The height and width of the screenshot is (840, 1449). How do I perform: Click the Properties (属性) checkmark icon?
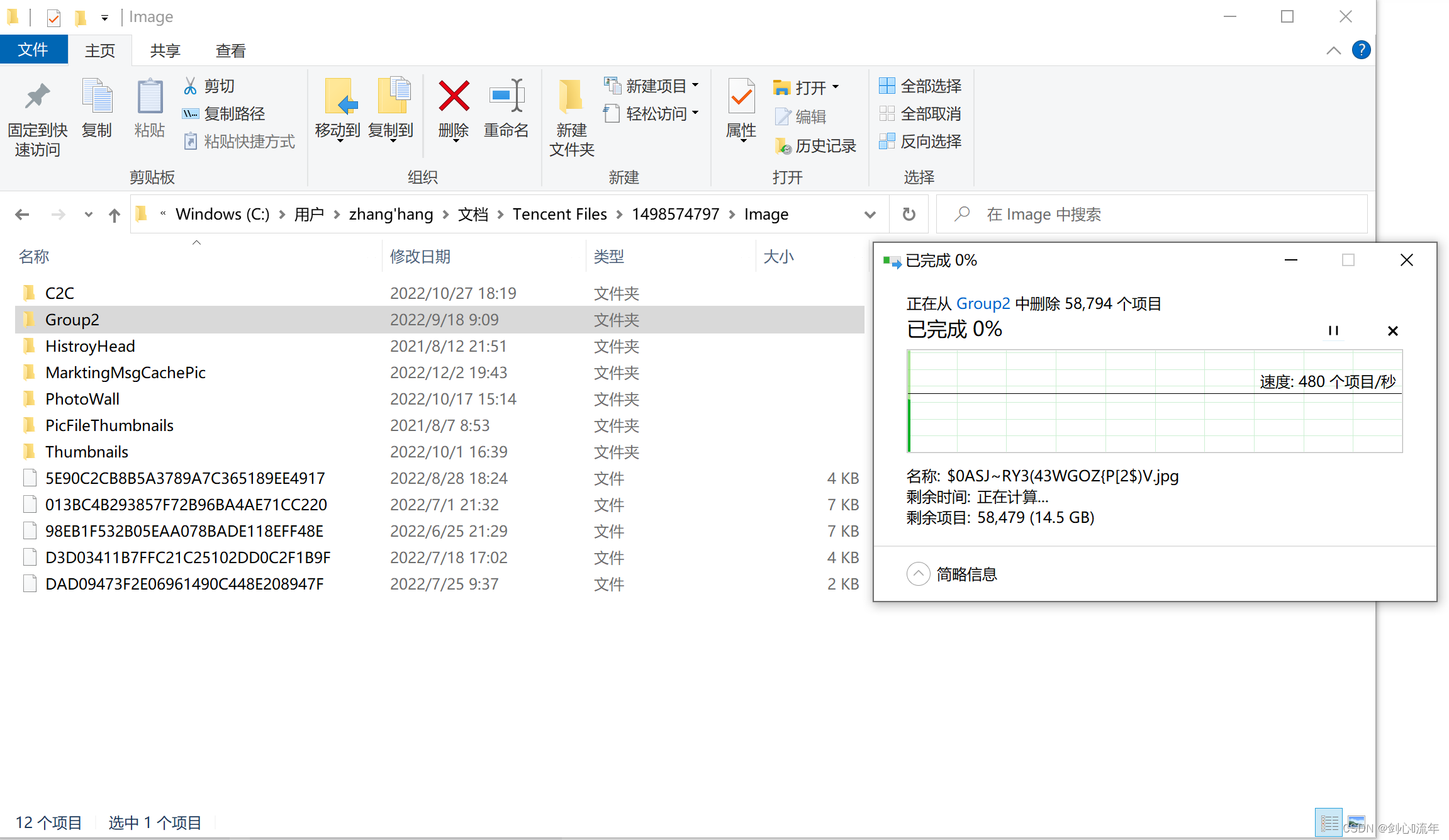[x=741, y=97]
